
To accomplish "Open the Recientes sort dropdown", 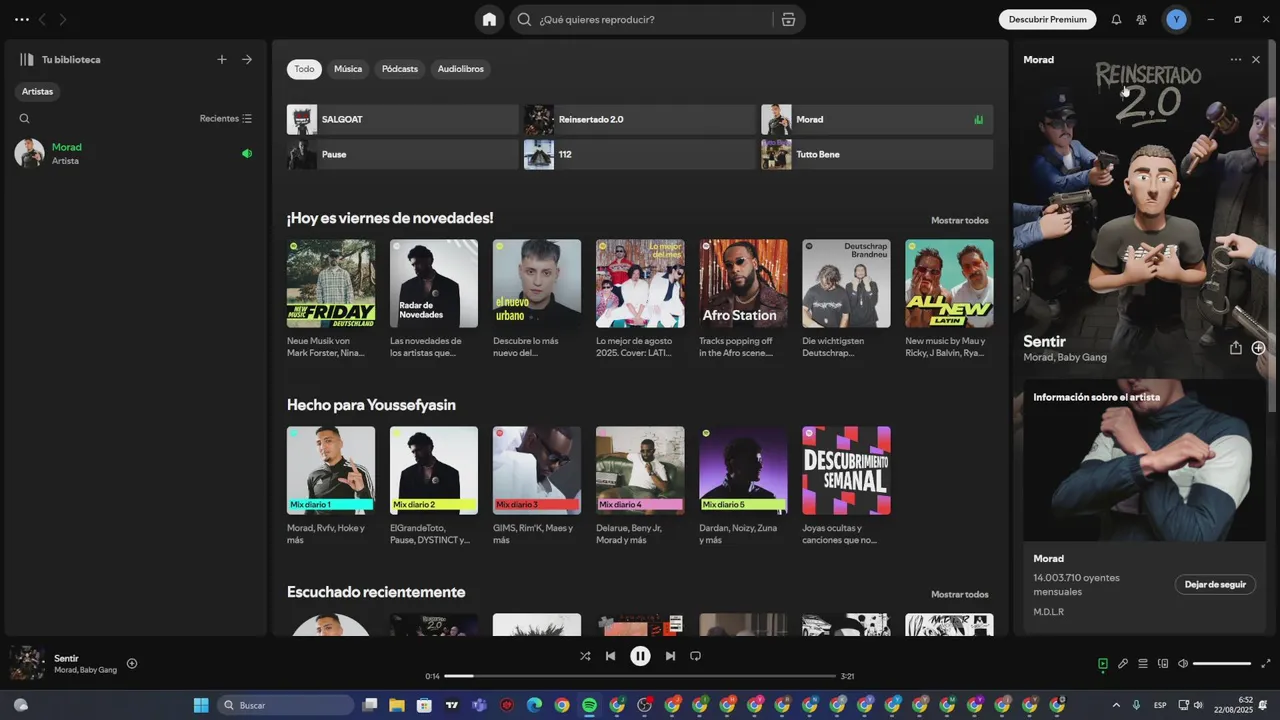I will pyautogui.click(x=226, y=118).
